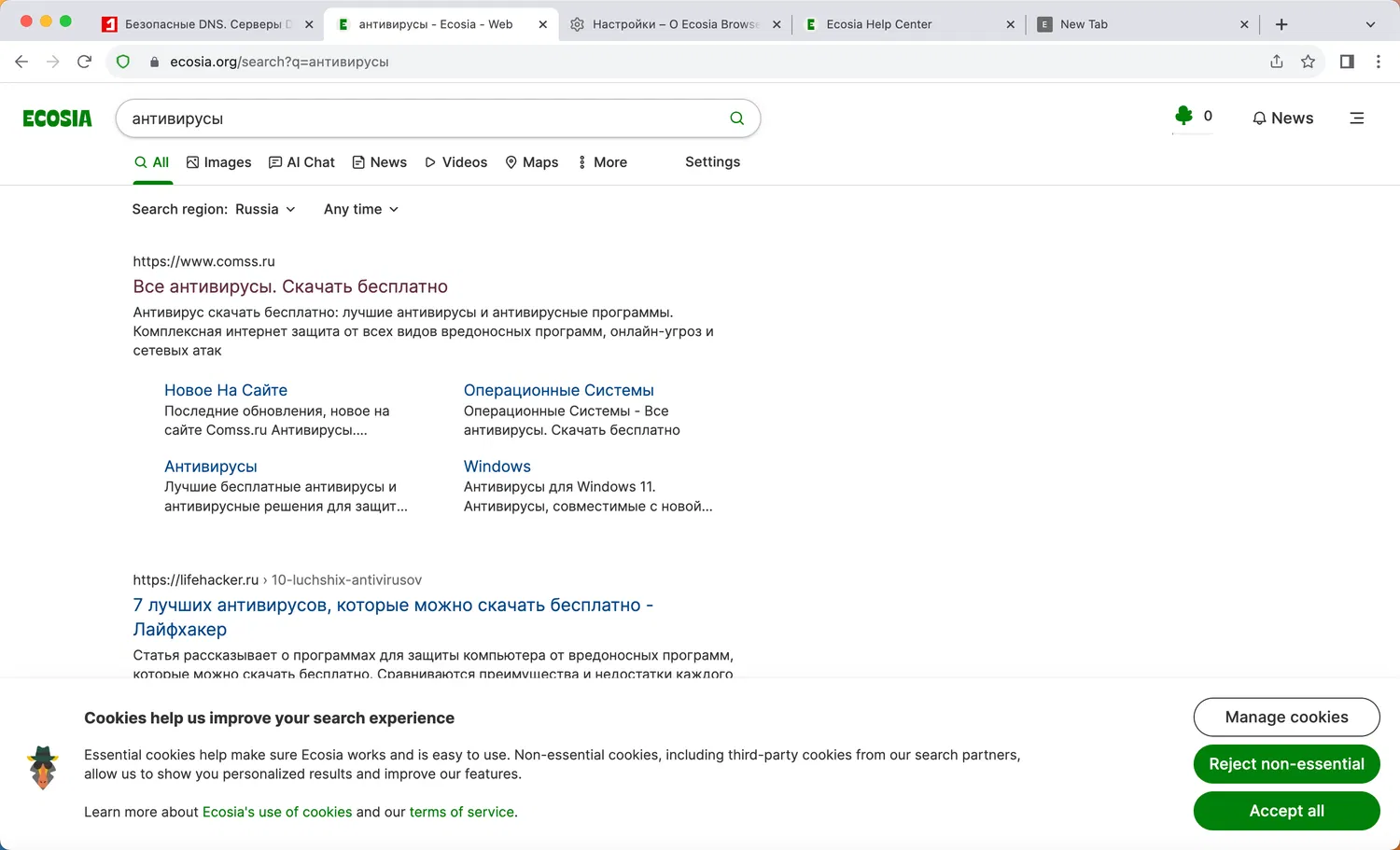Open the hamburger menu

(x=1356, y=118)
